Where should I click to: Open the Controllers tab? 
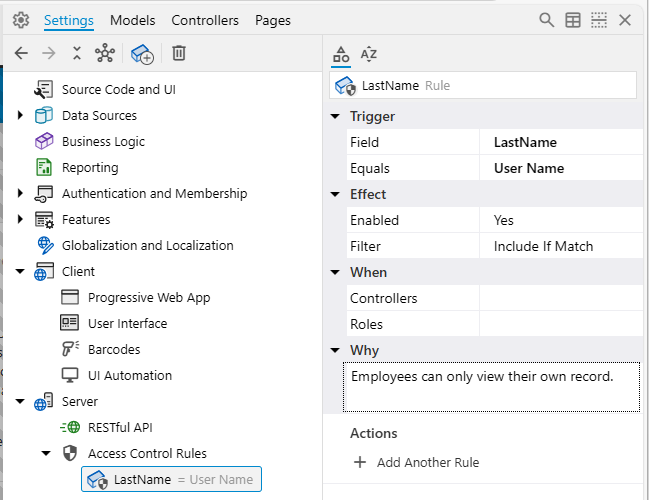point(205,20)
